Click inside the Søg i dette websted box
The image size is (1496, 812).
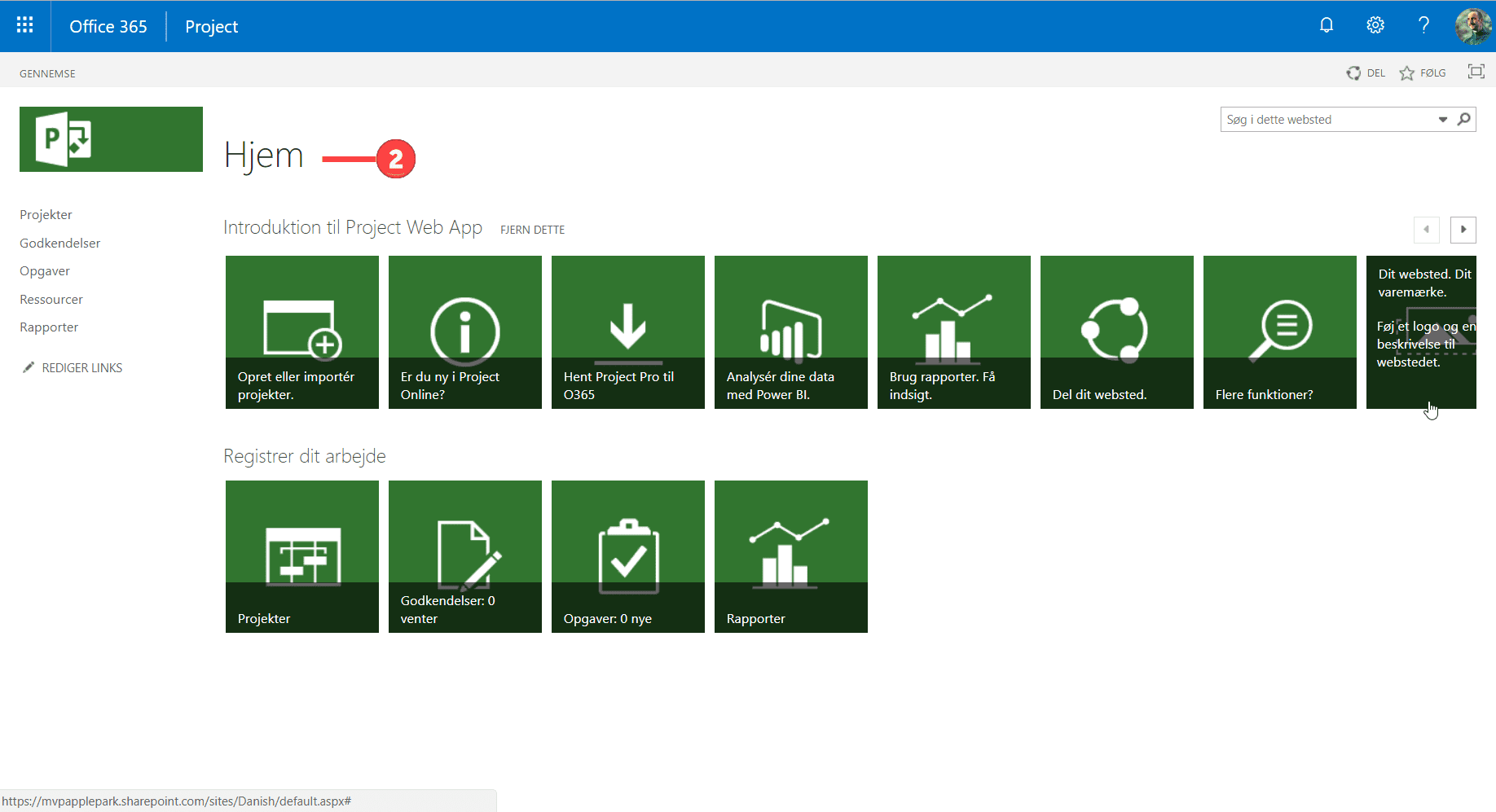pos(1328,120)
